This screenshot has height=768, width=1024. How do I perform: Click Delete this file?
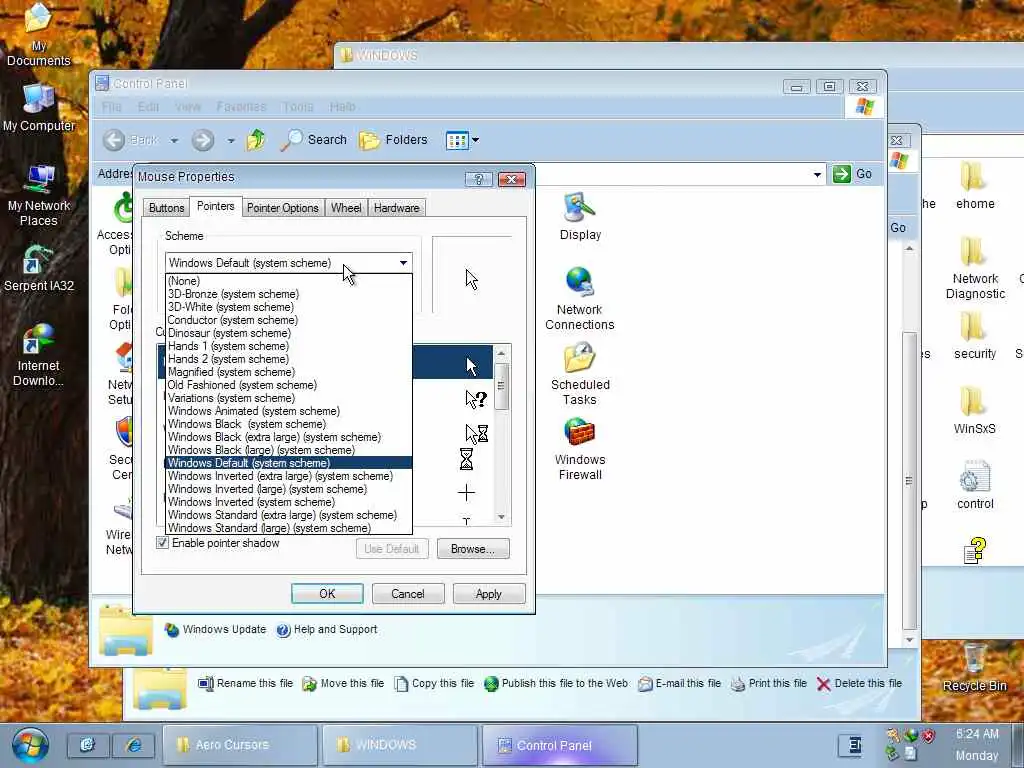click(859, 683)
